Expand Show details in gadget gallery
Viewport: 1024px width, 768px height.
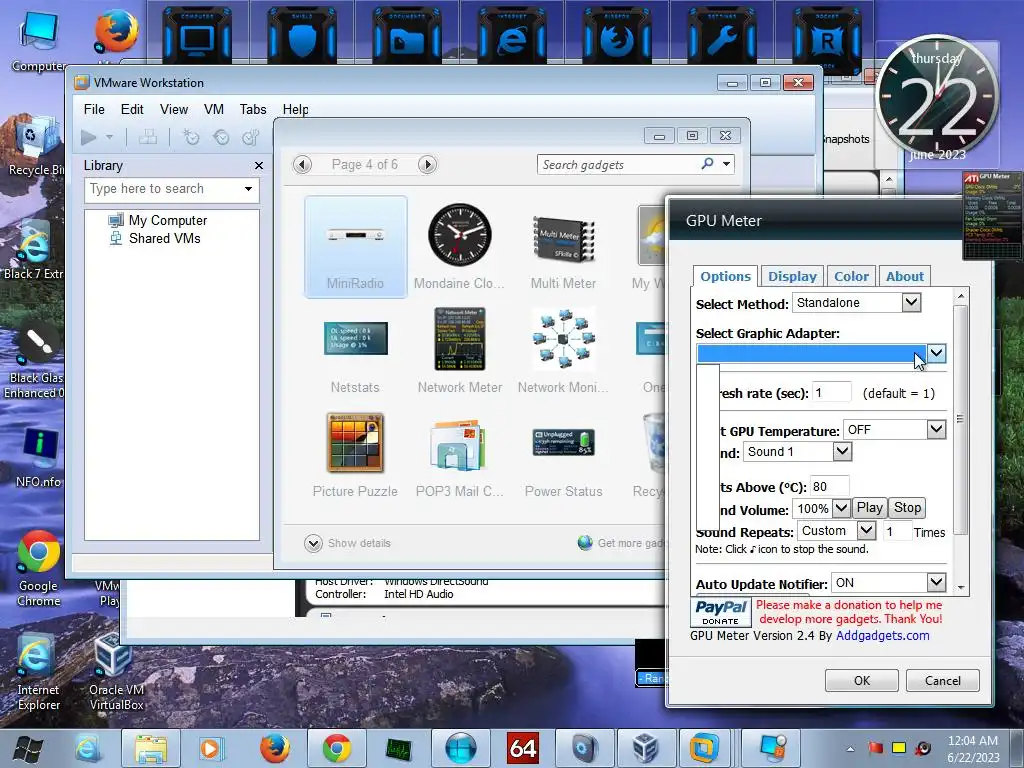tap(347, 543)
